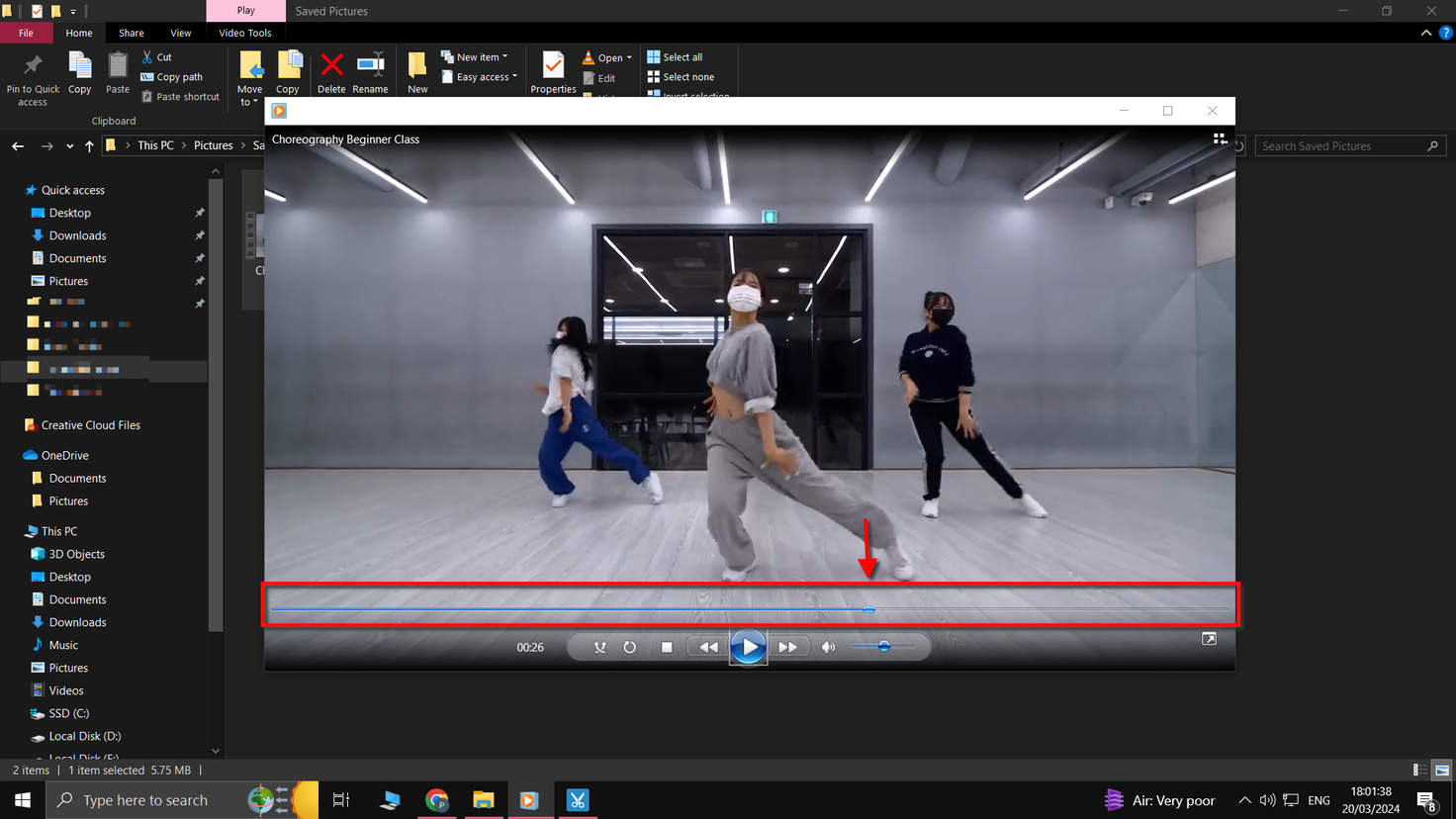Viewport: 1456px width, 819px height.
Task: Click Pin to Quick access in the ribbon
Action: 33,80
